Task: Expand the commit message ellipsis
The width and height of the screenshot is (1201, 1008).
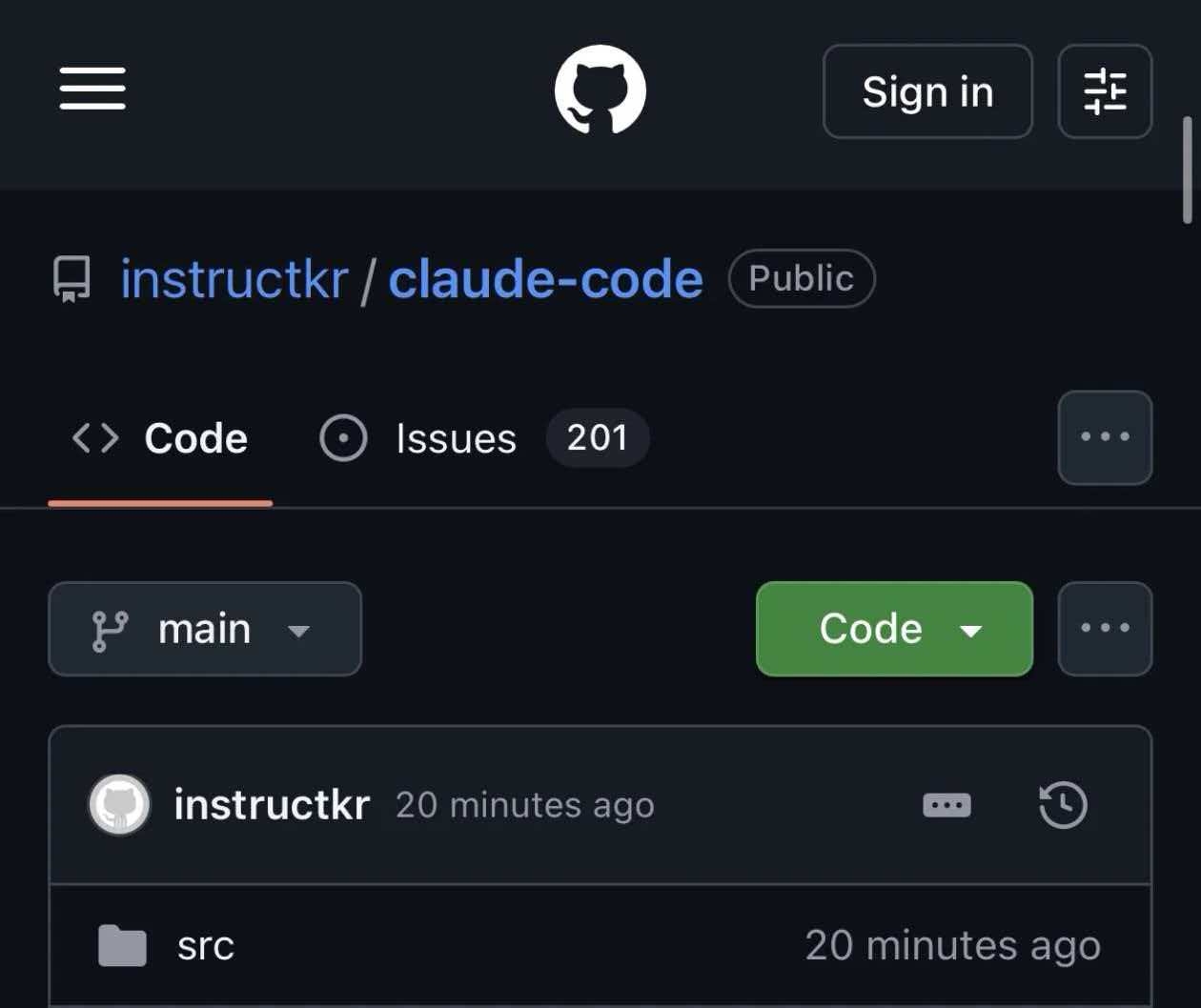Action: click(947, 805)
